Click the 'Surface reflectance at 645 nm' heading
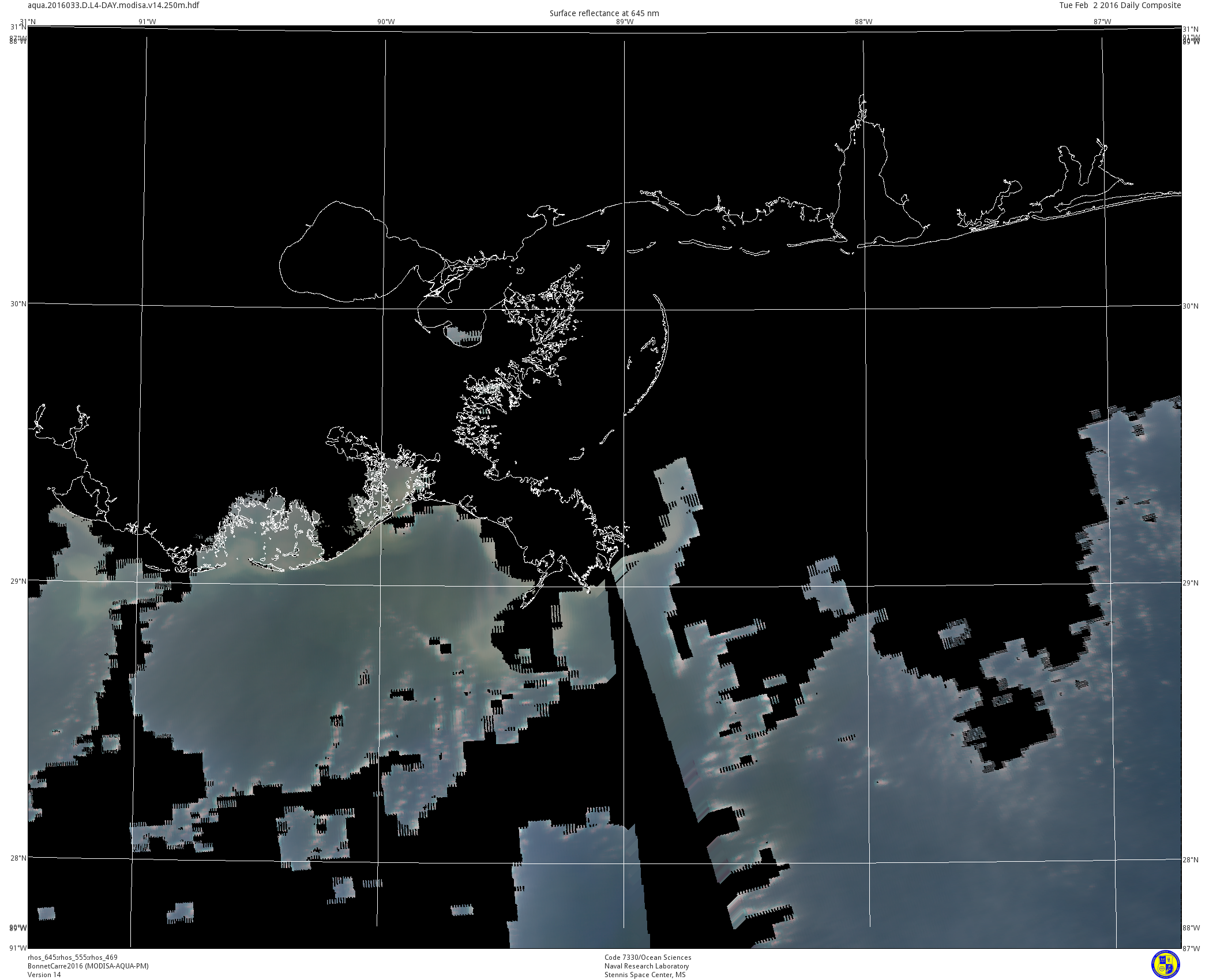This screenshot has height=980, width=1209. [604, 13]
